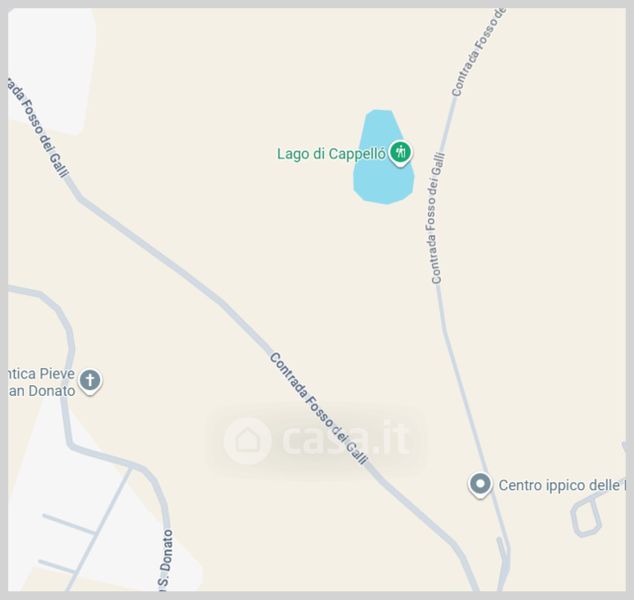Open the Lago di Cappelló text label

331,154
